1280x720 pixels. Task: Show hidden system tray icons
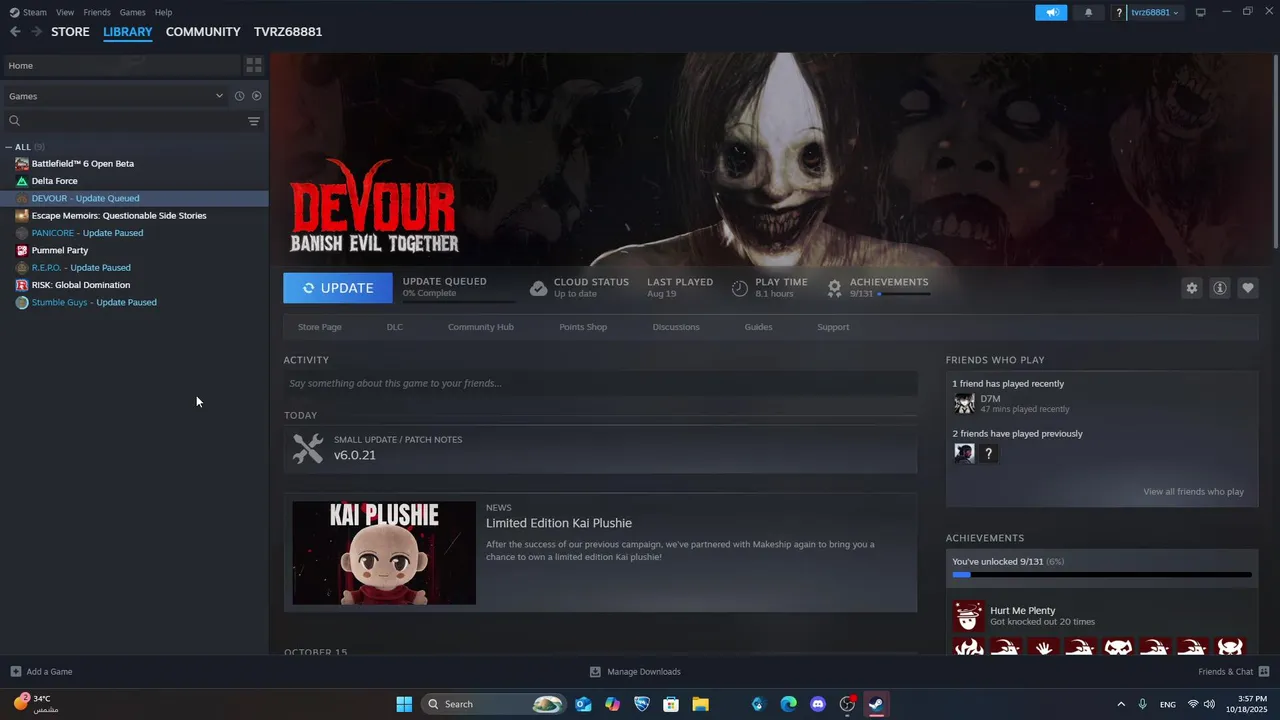tap(1121, 704)
